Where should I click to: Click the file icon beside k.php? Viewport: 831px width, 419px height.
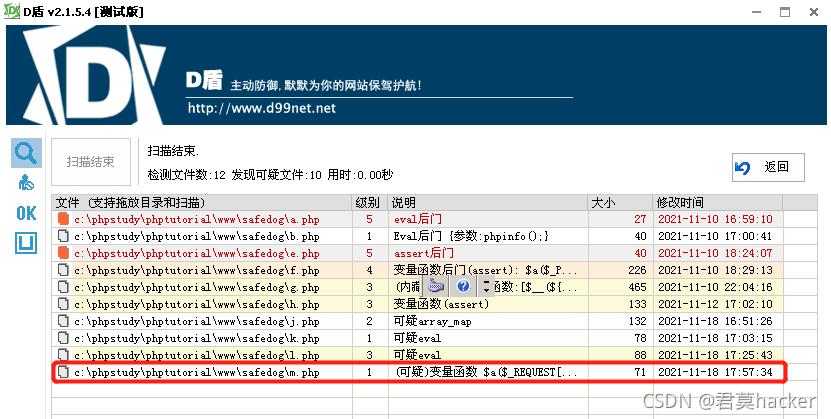pyautogui.click(x=64, y=337)
